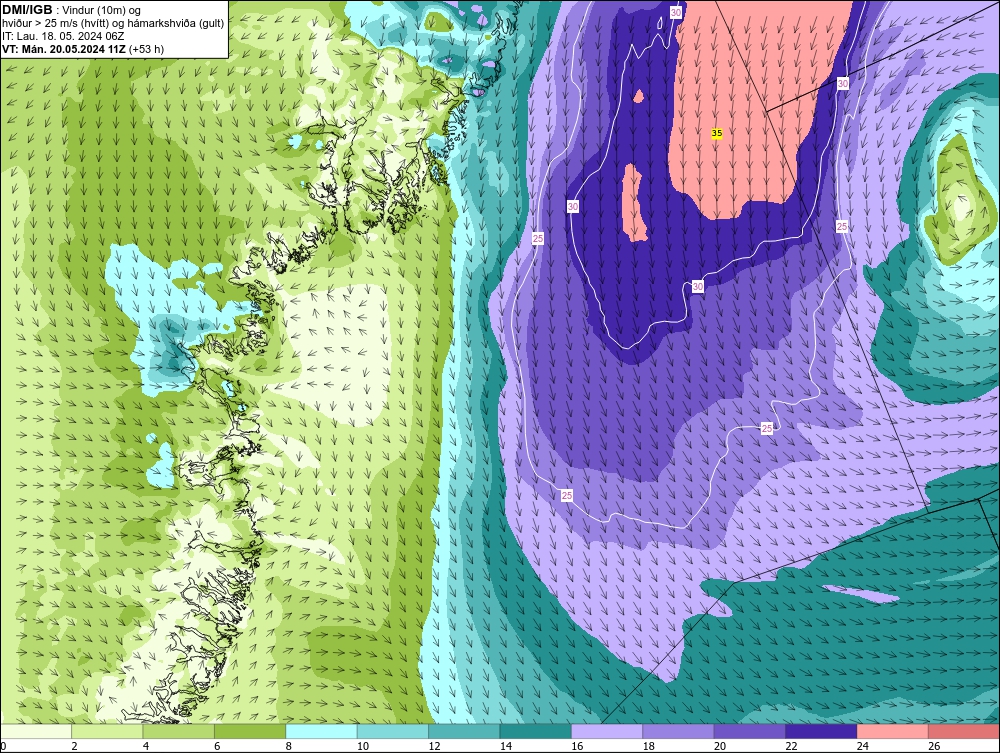The image size is (1000, 753).
Task: Select the 16–18 m/s lavender swatch
Action: coord(607,731)
